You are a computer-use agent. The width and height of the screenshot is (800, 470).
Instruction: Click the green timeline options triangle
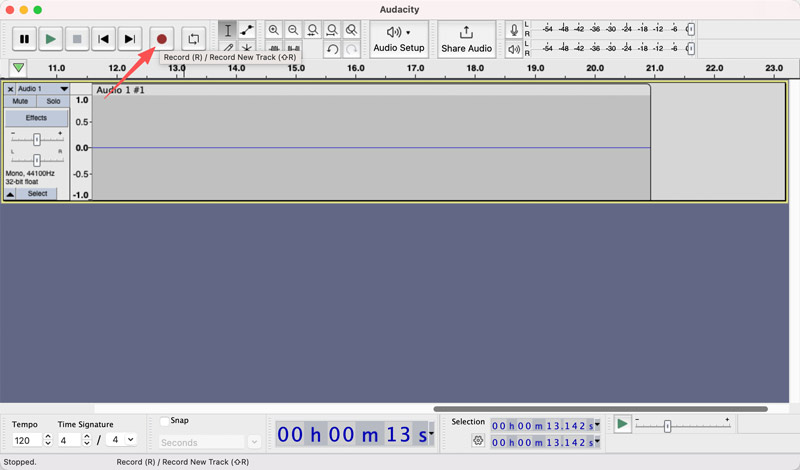(x=18, y=67)
